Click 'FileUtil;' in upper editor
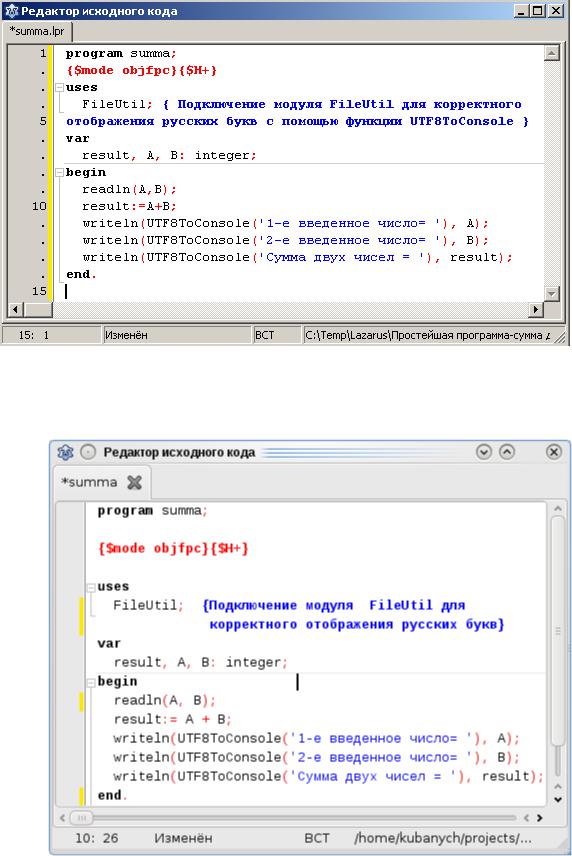 [x=117, y=104]
